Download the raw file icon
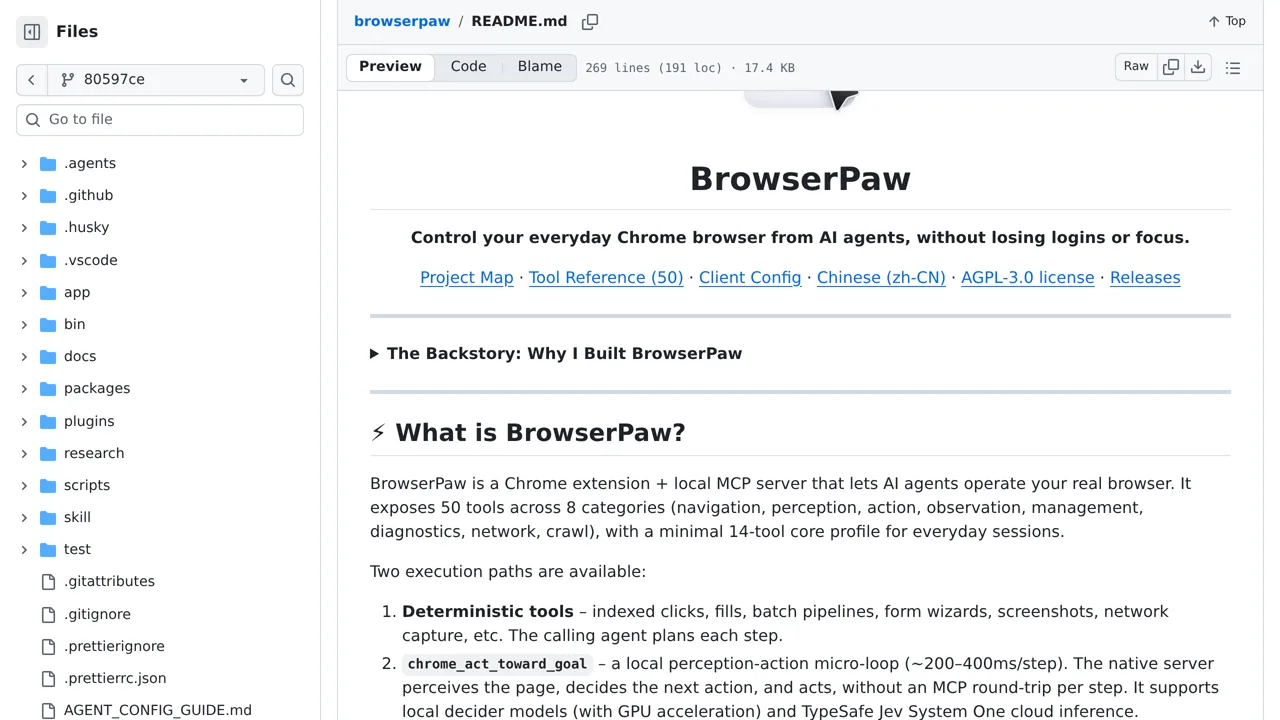This screenshot has width=1280, height=720. click(1198, 67)
